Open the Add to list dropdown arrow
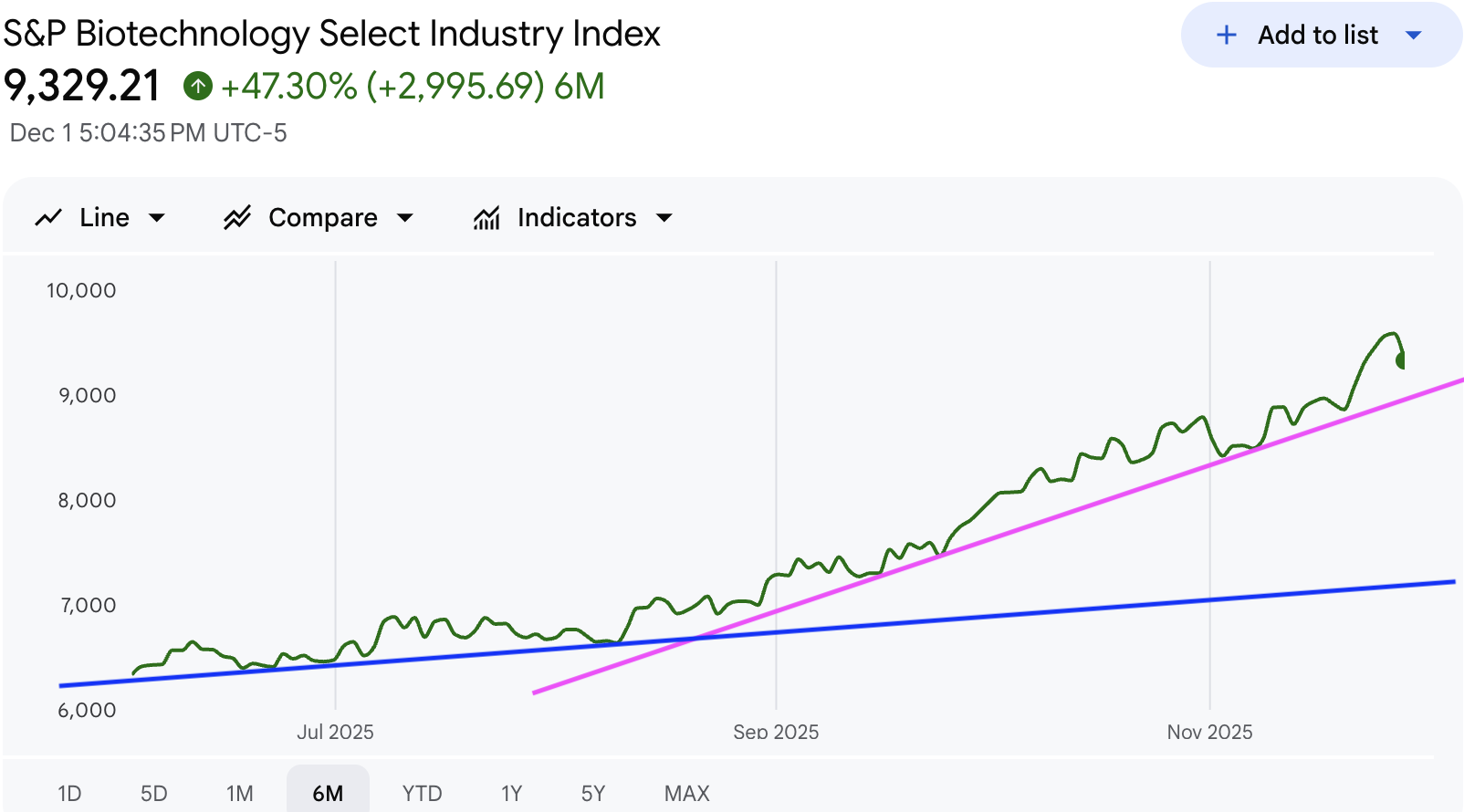This screenshot has width=1464, height=812. [x=1414, y=36]
